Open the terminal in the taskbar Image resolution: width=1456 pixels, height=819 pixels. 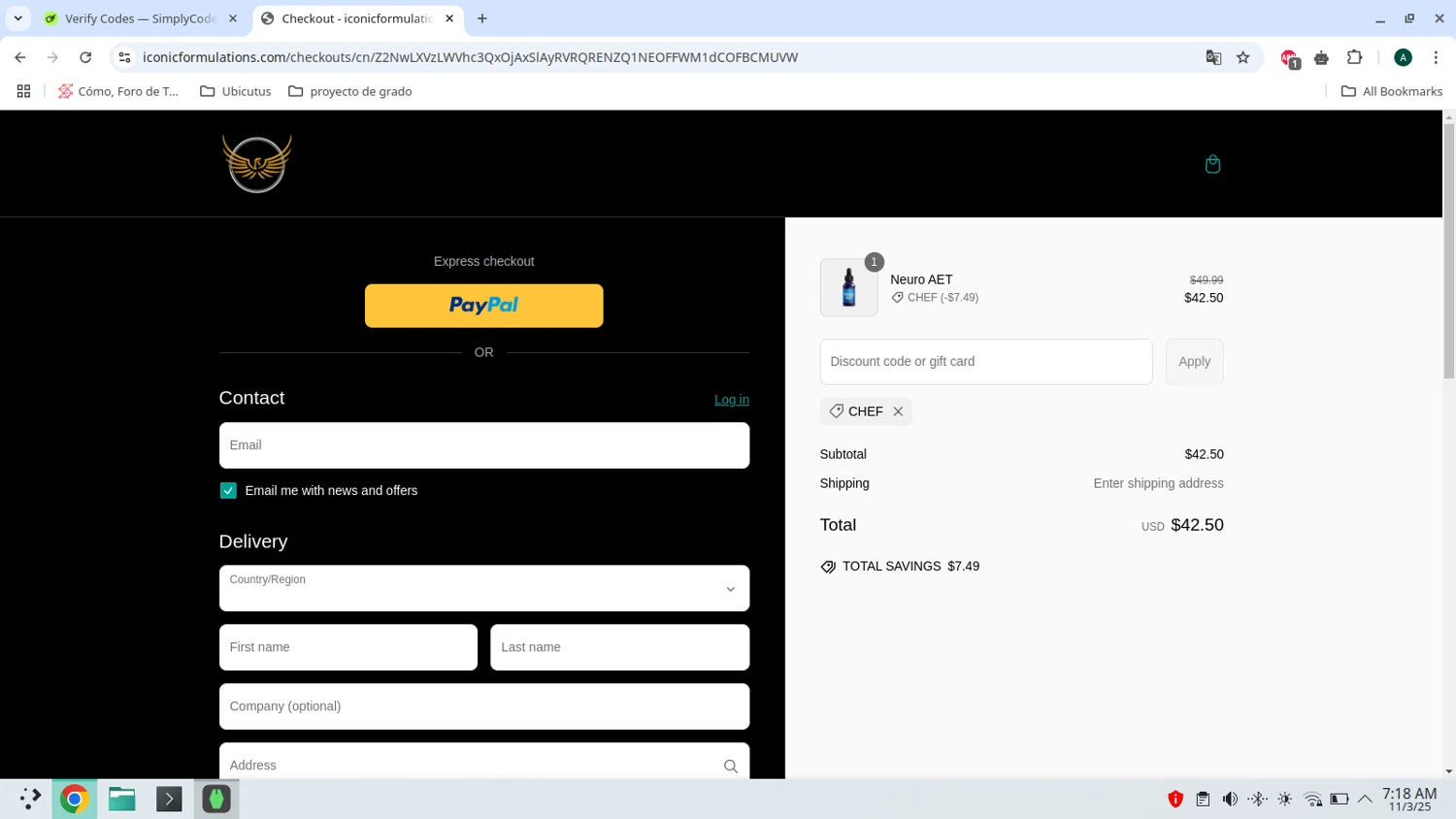click(169, 799)
